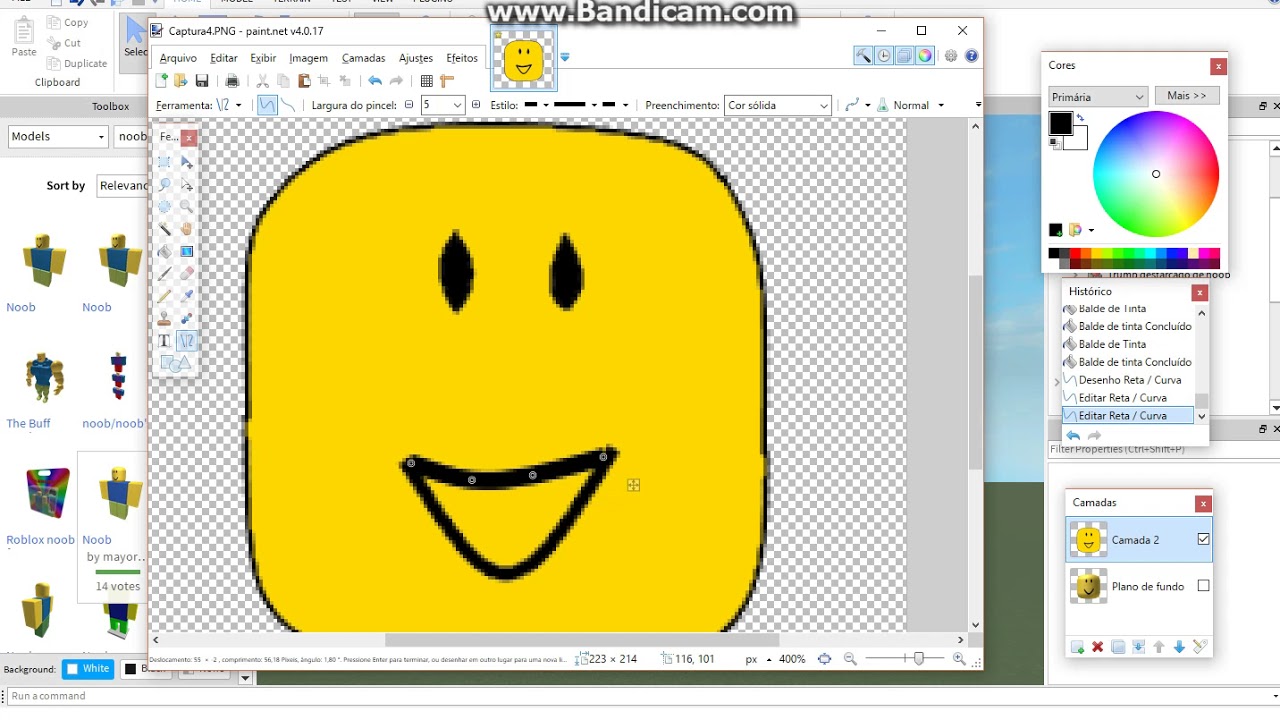Select the Ellipse Select tool

pos(165,207)
